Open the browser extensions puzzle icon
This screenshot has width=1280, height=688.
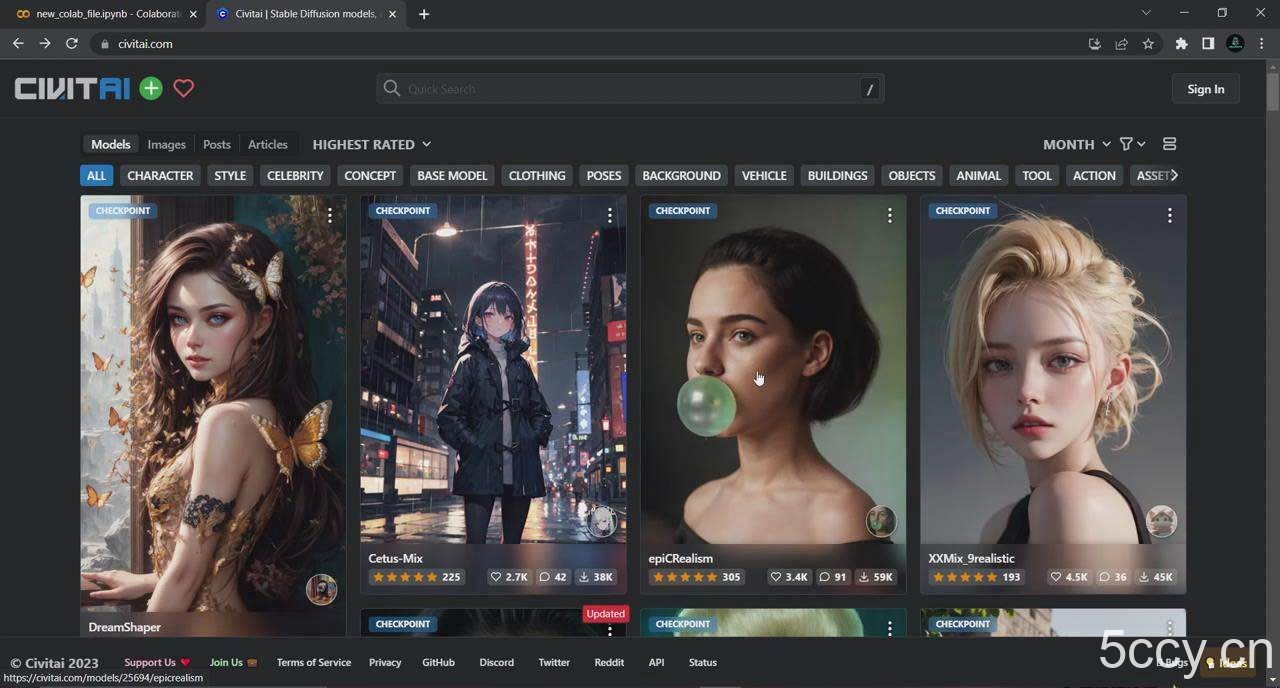tap(1181, 44)
